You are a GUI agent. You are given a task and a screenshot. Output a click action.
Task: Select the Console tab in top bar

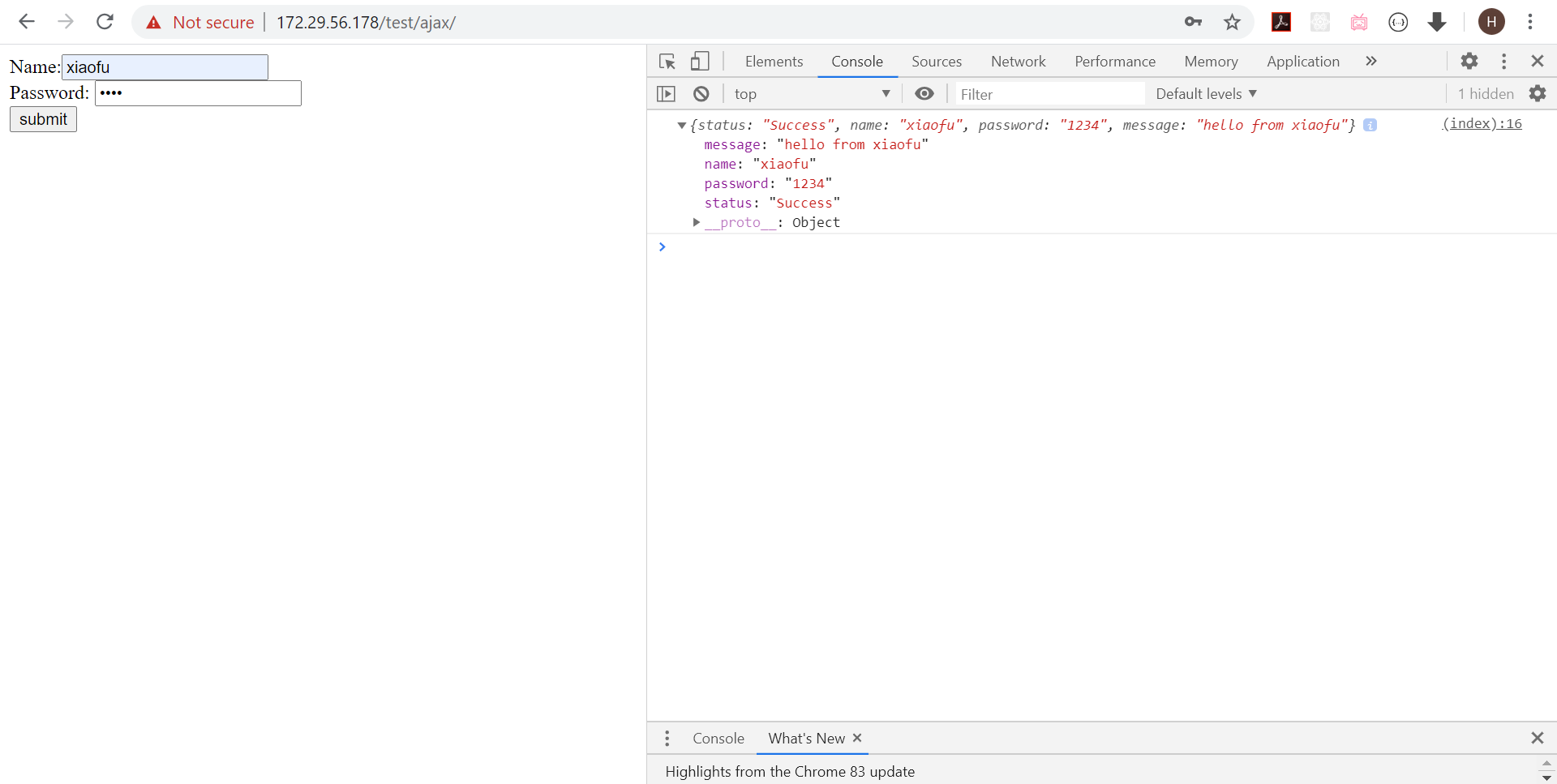[x=857, y=62]
